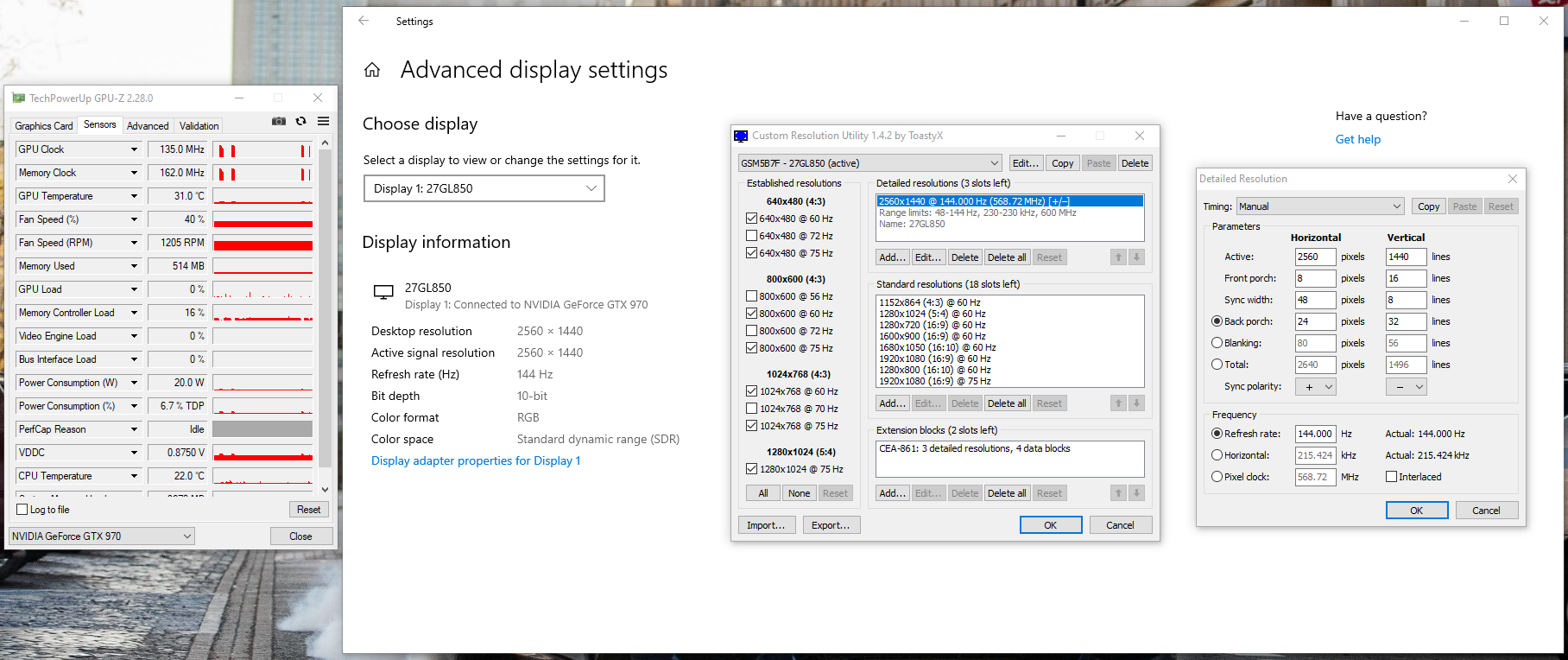This screenshot has height=660, width=1568.
Task: Switch to Advanced tab in GPU-Z
Action: pyautogui.click(x=148, y=126)
